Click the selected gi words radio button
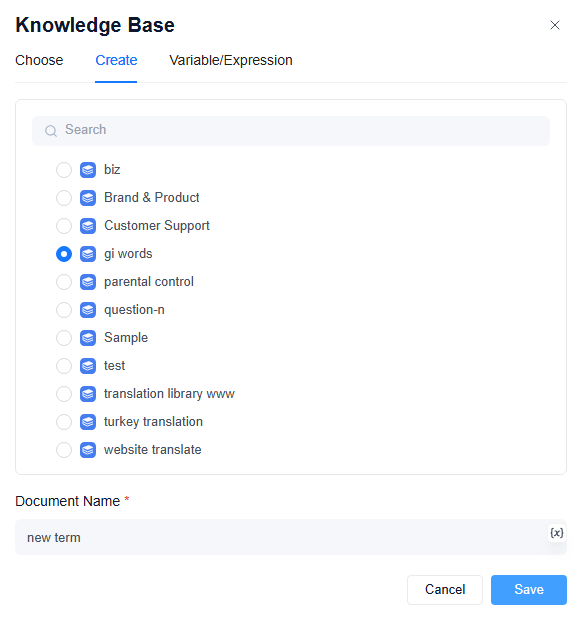The height and width of the screenshot is (620, 582). pos(64,254)
